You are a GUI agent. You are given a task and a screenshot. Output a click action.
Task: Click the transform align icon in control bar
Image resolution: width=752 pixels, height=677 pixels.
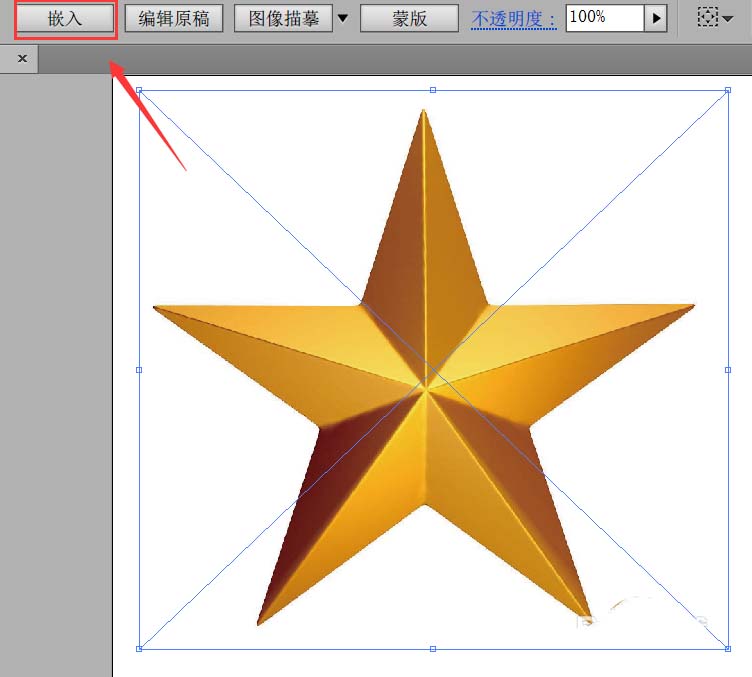pos(707,18)
